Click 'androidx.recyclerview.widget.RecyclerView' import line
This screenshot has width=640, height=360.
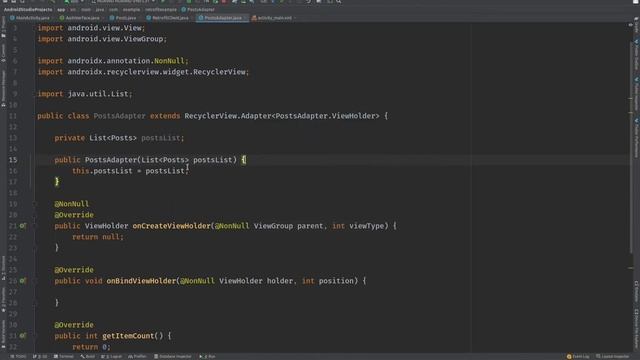[x=143, y=72]
